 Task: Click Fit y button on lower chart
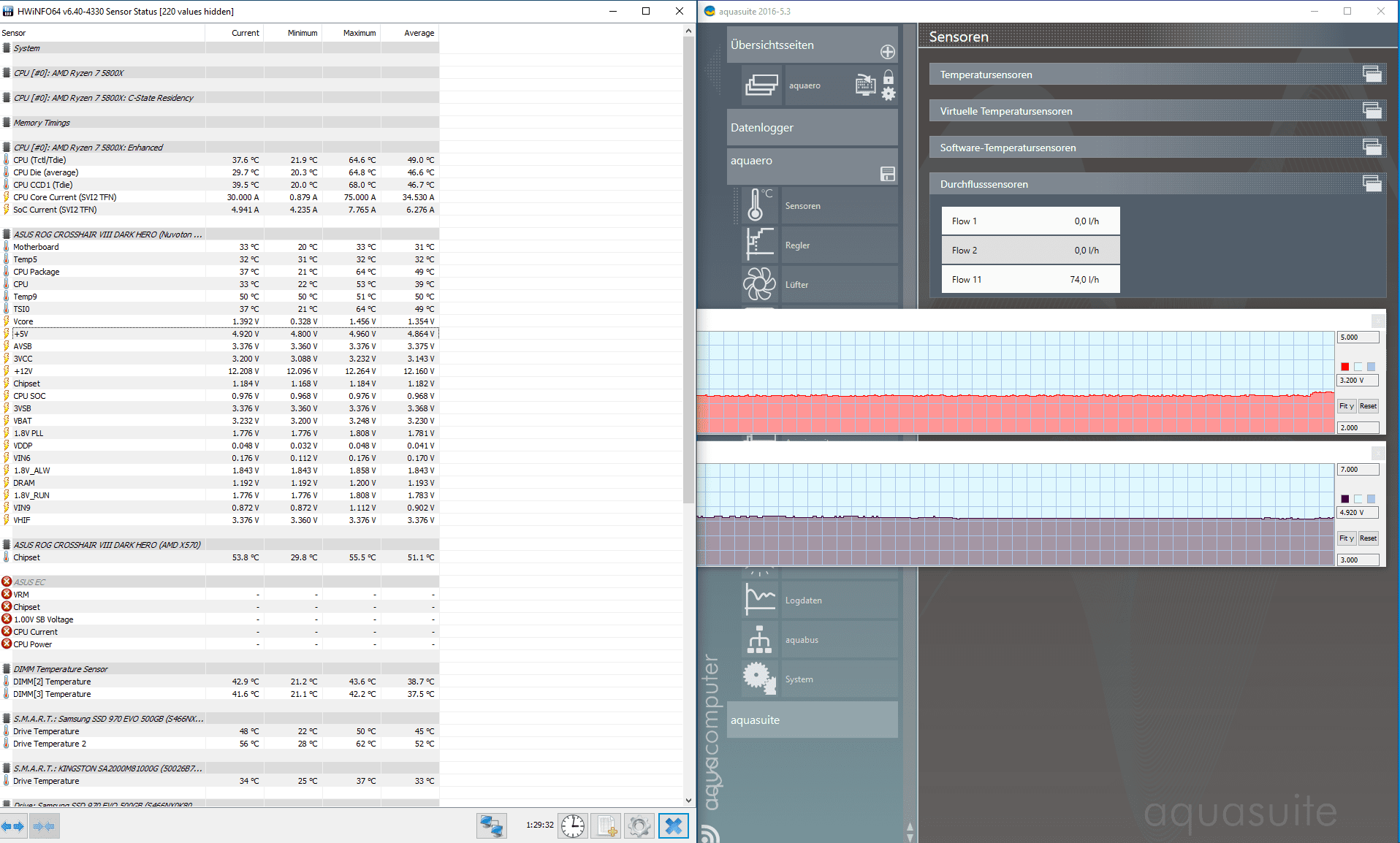(1347, 538)
